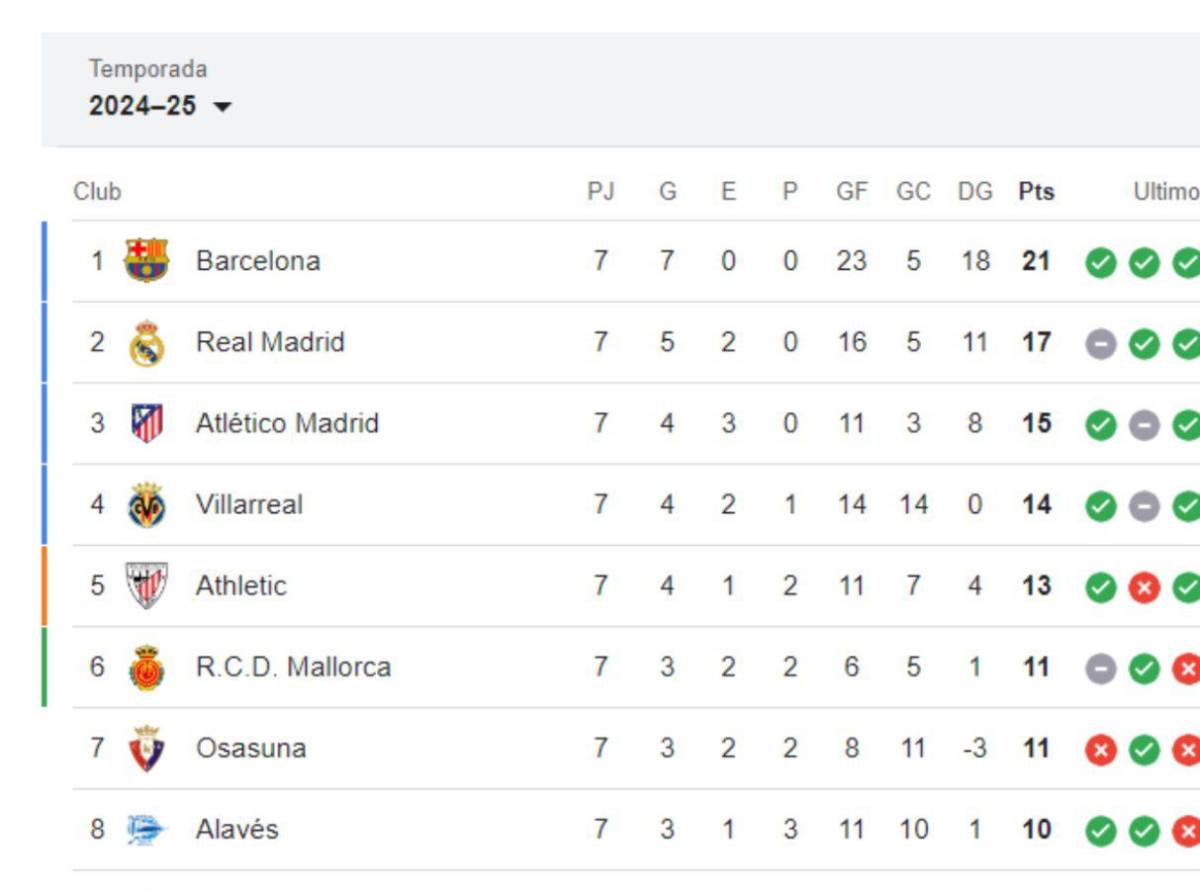Select the Athletic club crest
The width and height of the screenshot is (1200, 890).
(148, 586)
